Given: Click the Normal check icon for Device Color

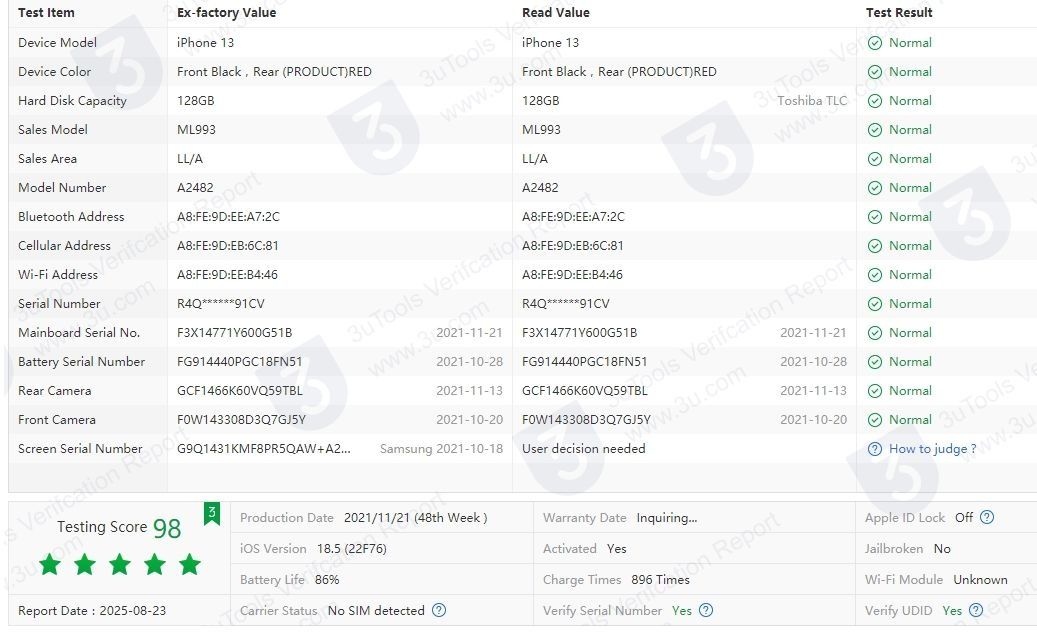Looking at the screenshot, I should click(x=874, y=72).
